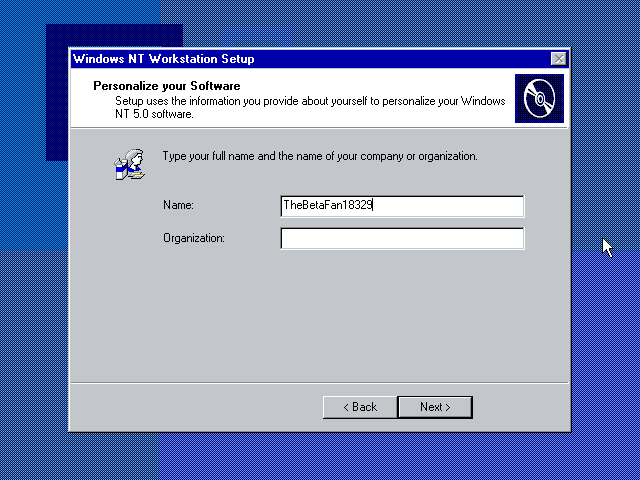Click the 'Name:' label
640x480 pixels.
[178, 205]
